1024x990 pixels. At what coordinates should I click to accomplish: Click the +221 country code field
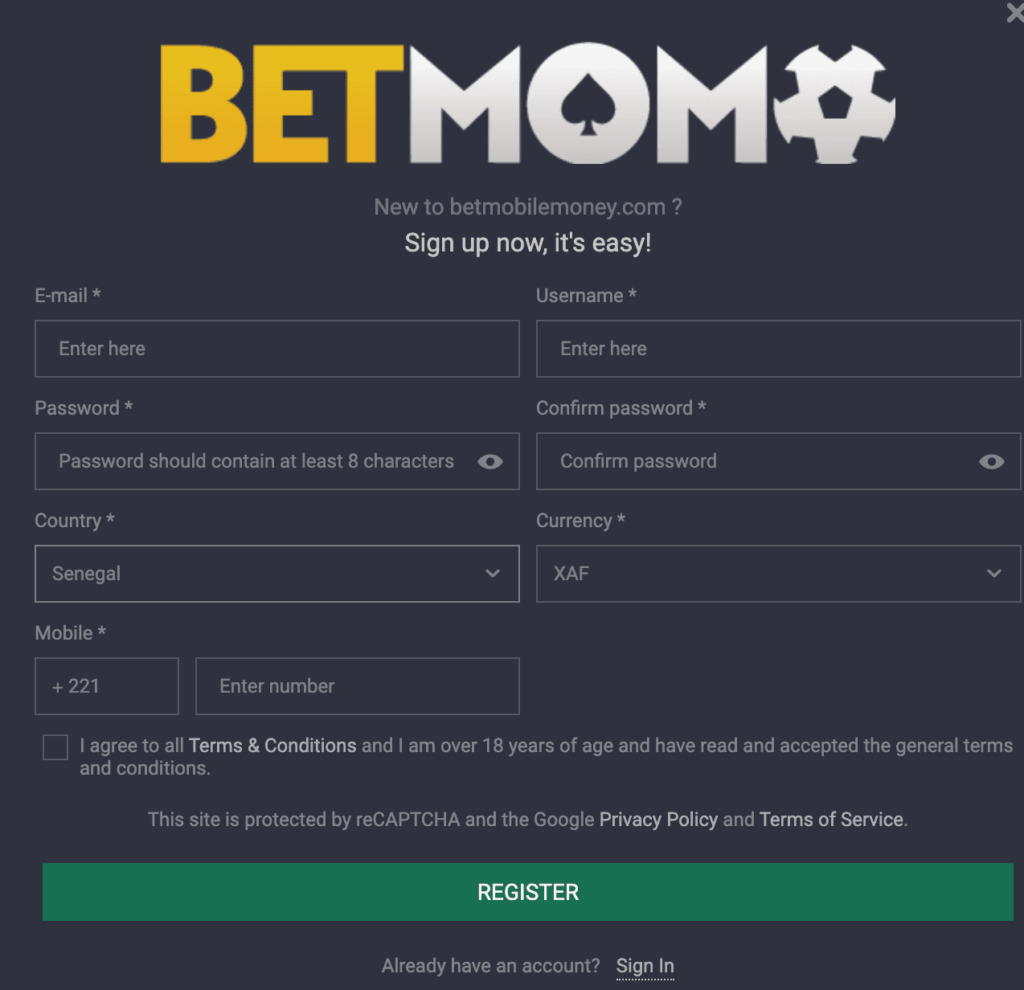(106, 686)
